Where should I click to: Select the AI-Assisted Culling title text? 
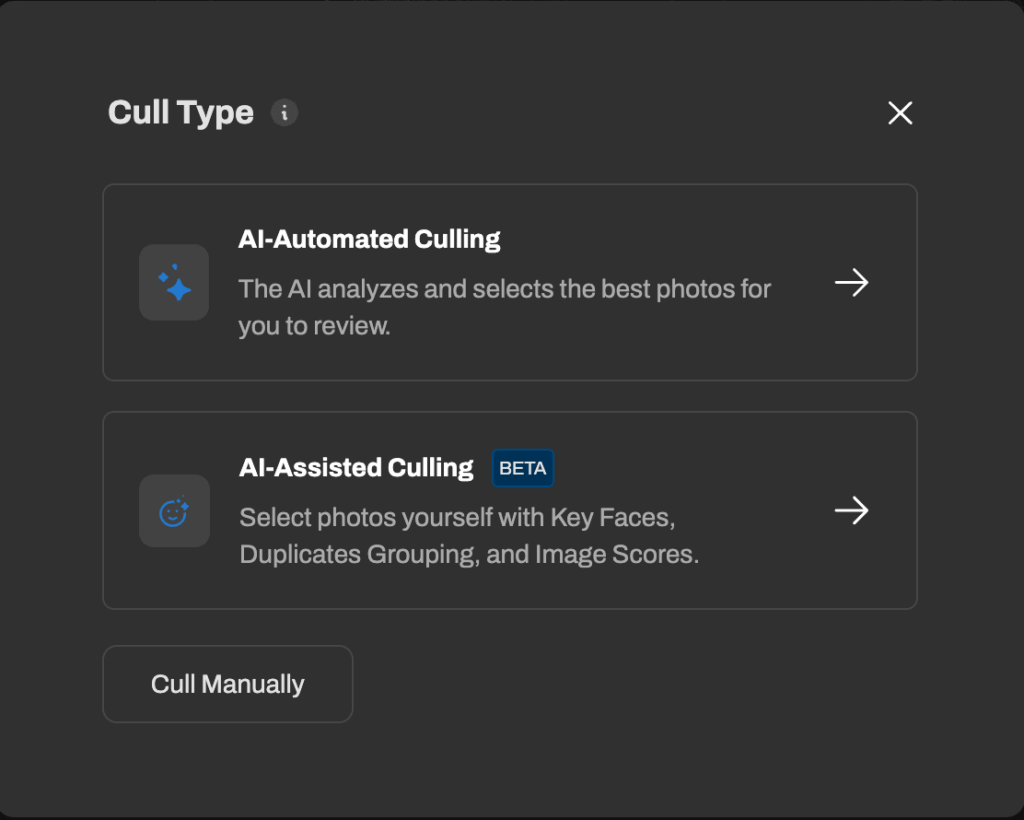point(356,467)
